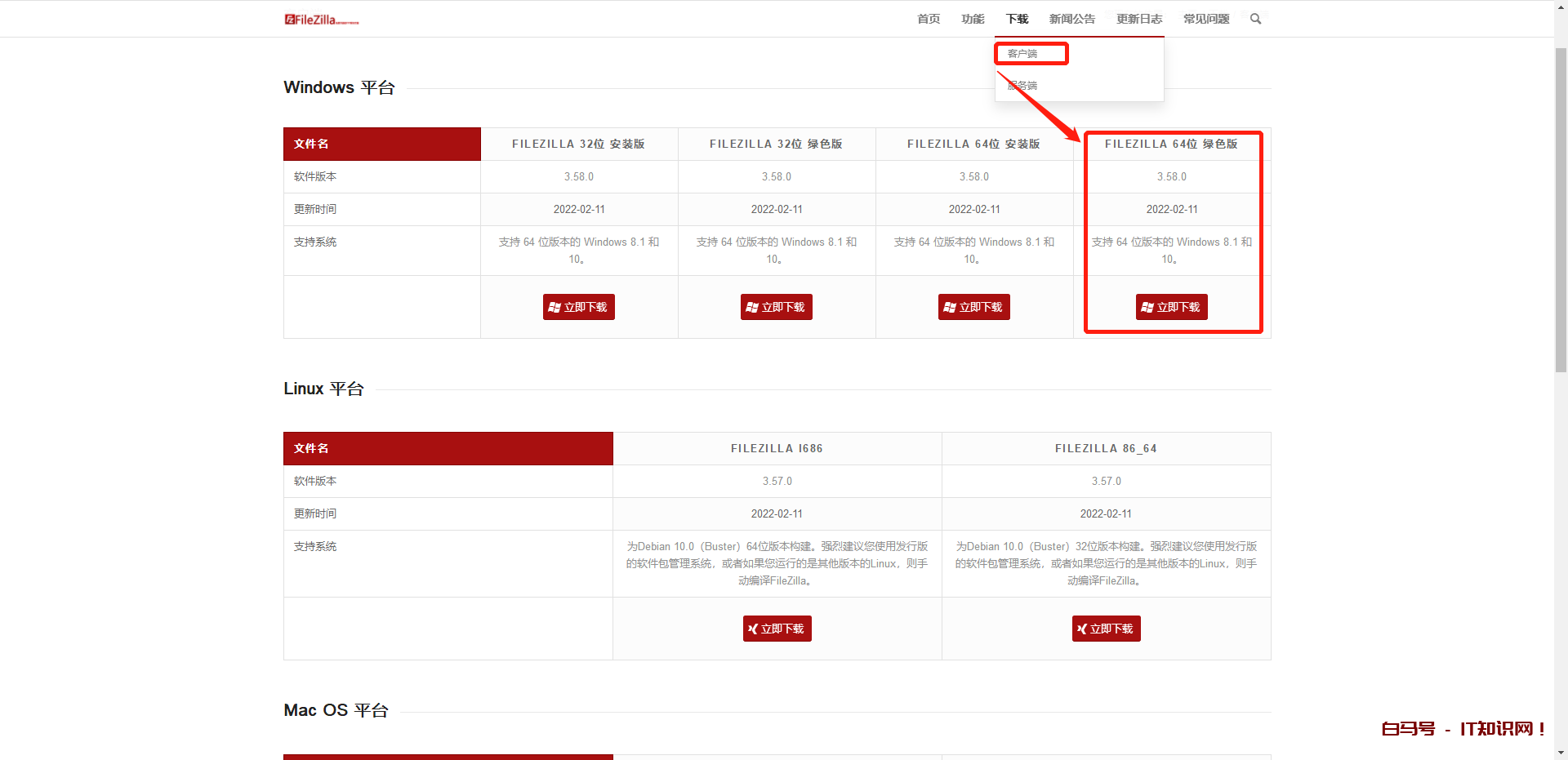
Task: Click the Debian description under FILEZILLA 86_64
Action: (x=1107, y=563)
